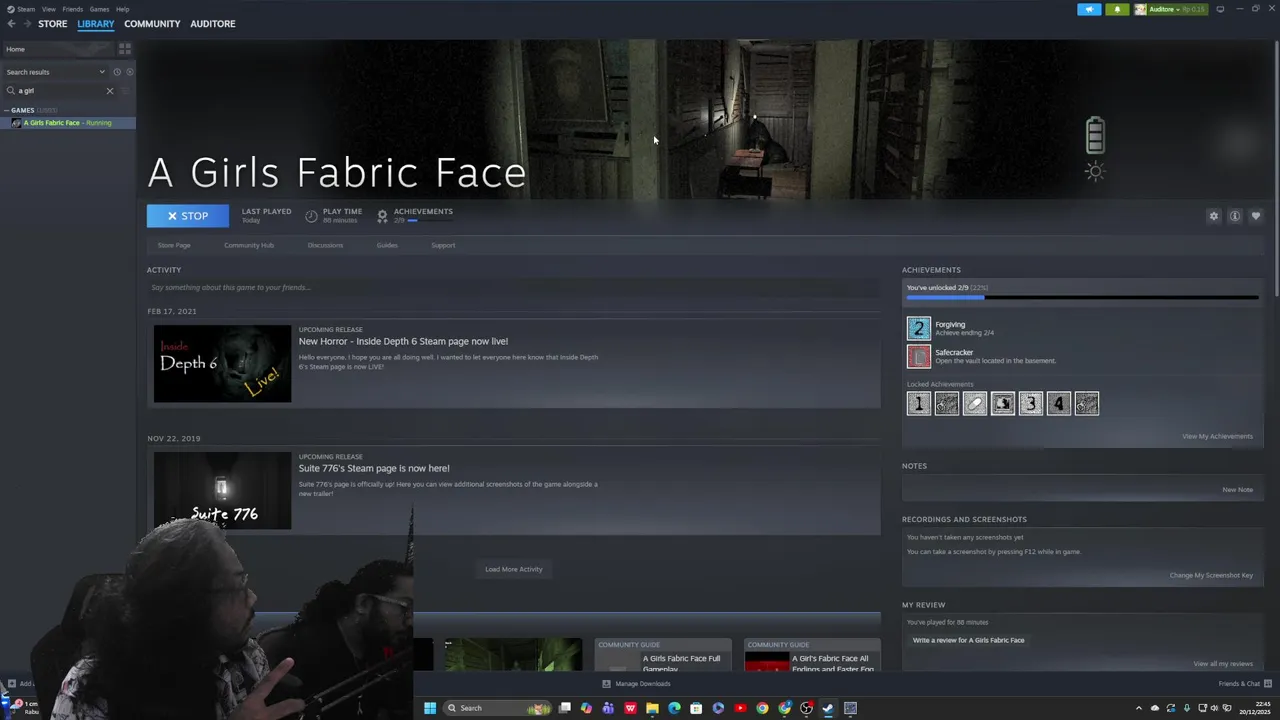Open the Community Hub link
Viewport: 1280px width, 720px height.
pyautogui.click(x=249, y=245)
